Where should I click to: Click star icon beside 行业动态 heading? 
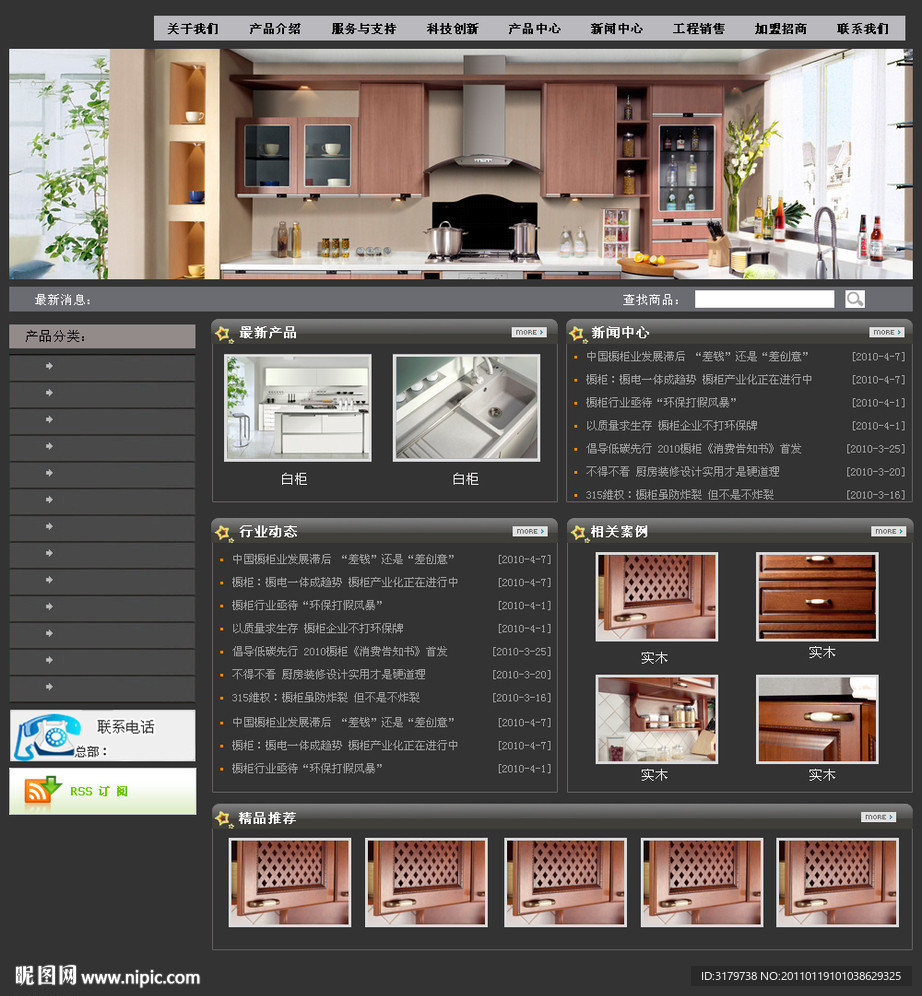tap(224, 532)
